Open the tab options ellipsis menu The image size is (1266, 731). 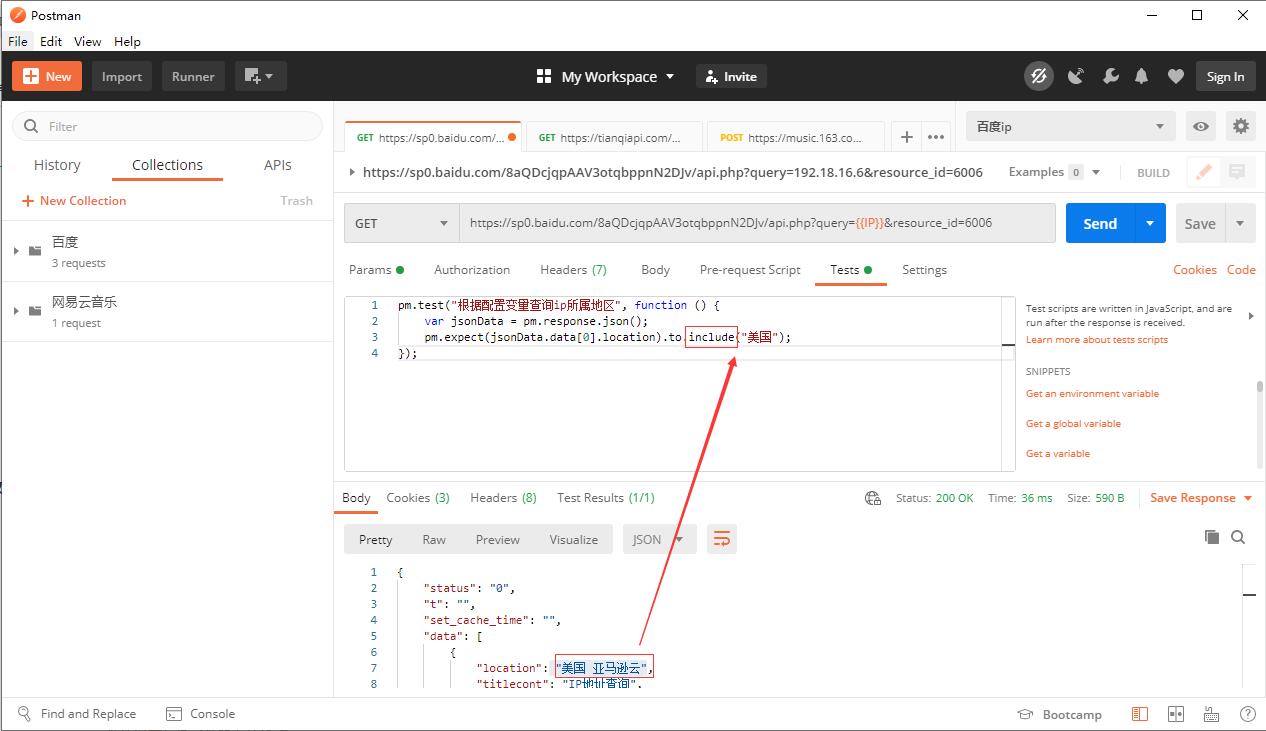pyautogui.click(x=936, y=137)
